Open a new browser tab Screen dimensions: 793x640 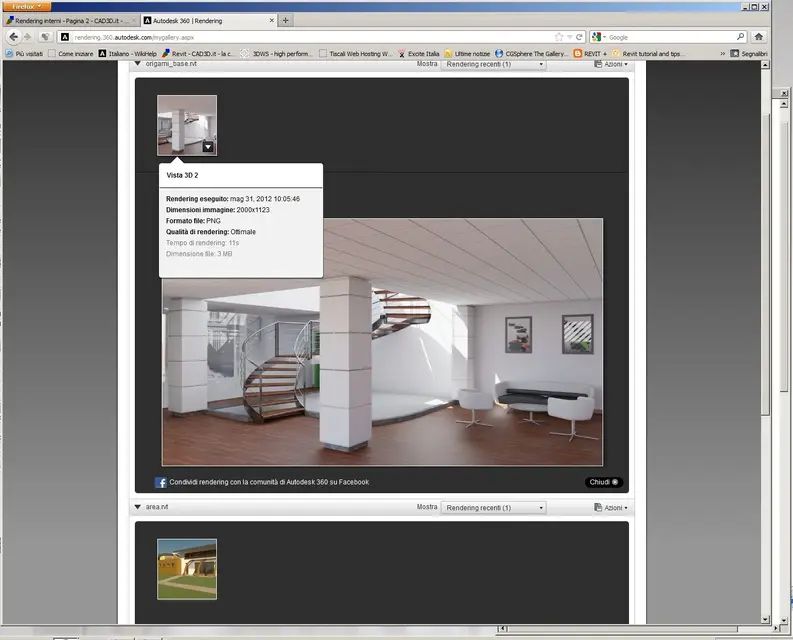[285, 21]
